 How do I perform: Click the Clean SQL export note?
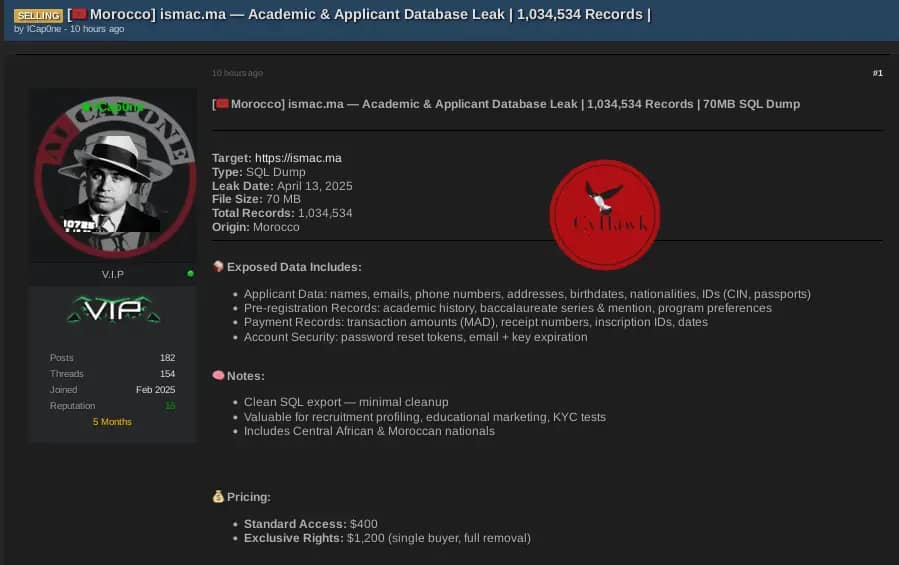346,402
